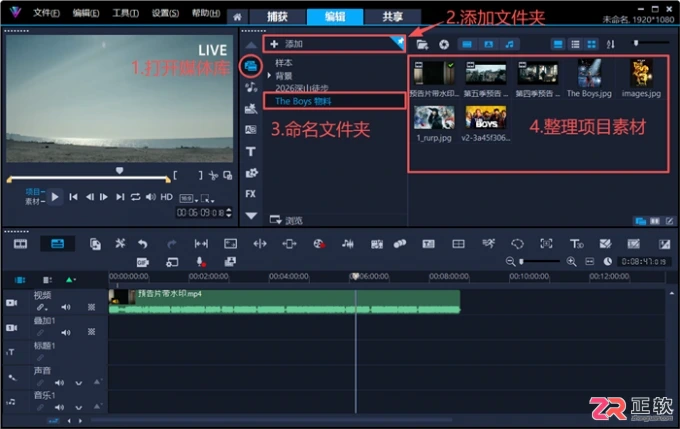This screenshot has height=429, width=680.
Task: Click the timeline zoom-out magnifier
Action: coord(510,262)
